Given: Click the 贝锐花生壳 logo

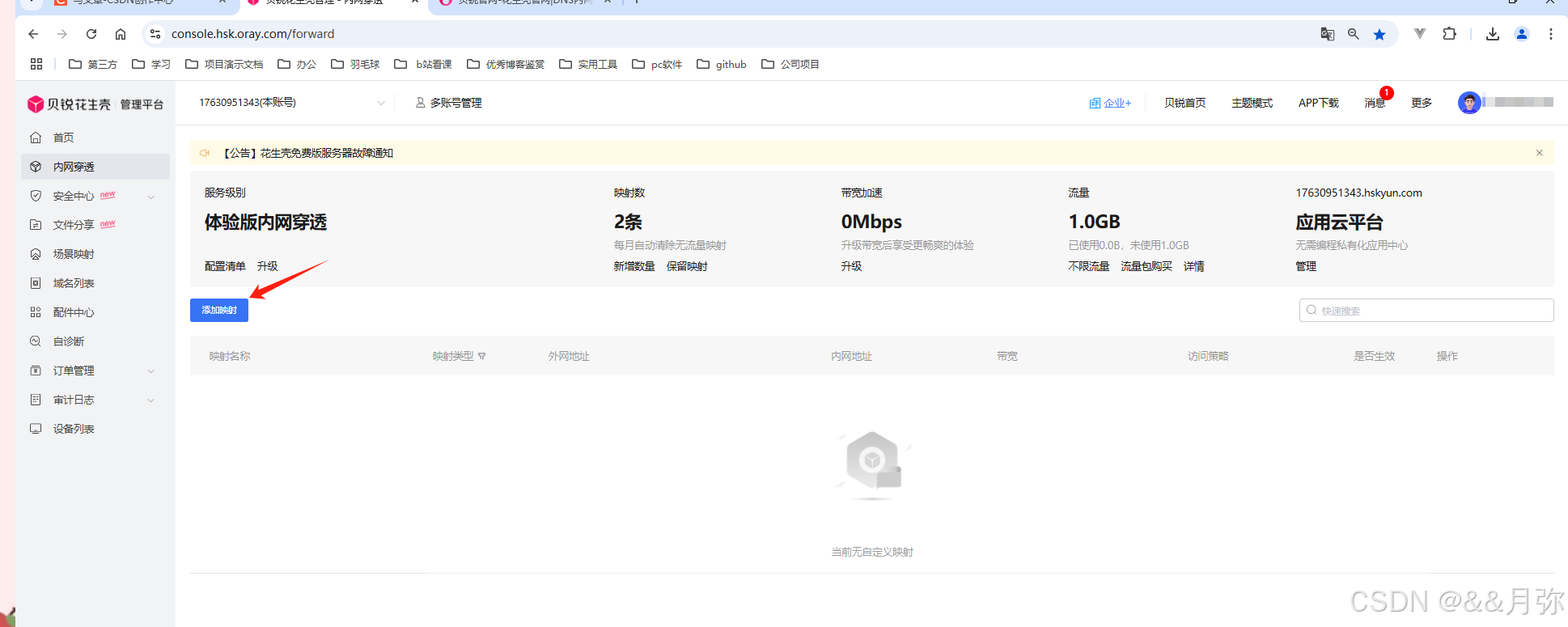Looking at the screenshot, I should tap(69, 104).
